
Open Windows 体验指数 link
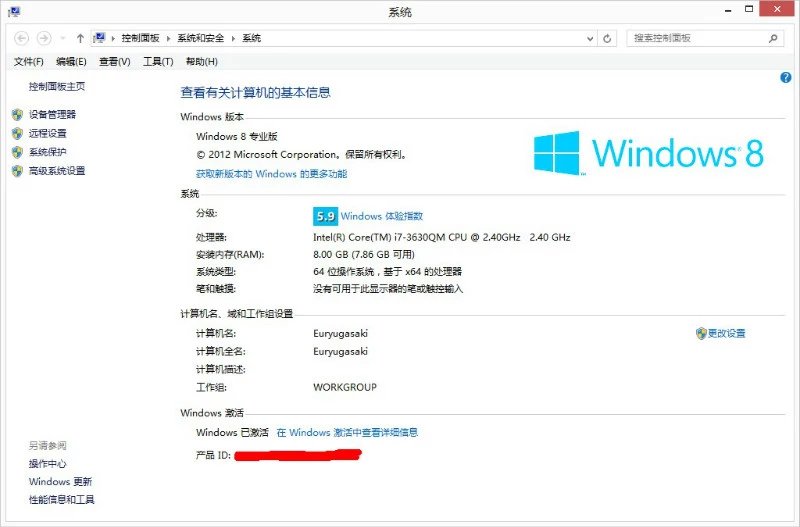[x=382, y=216]
